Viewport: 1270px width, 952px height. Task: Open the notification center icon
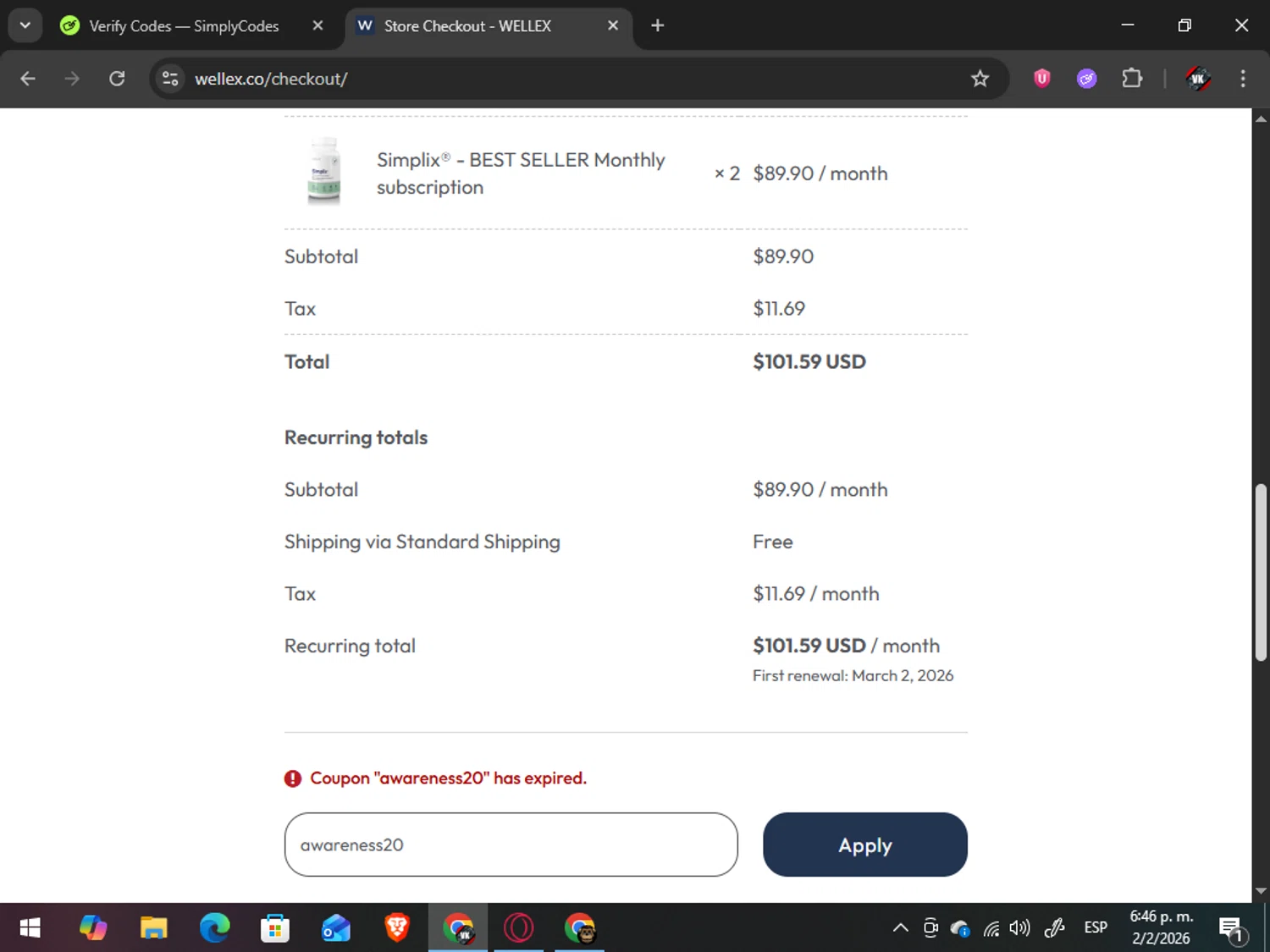(1232, 929)
